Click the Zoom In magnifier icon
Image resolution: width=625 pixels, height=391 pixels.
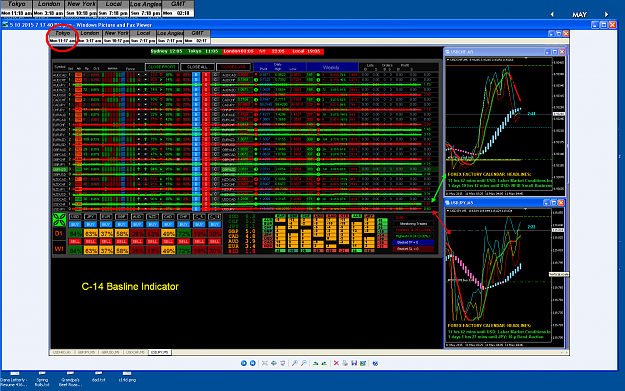295,363
